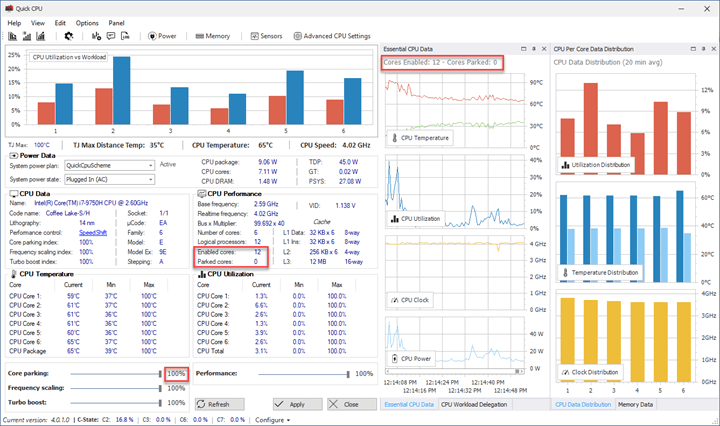Switch to the Essential CPU Data tab
Viewport: 720px width, 426px height.
[x=409, y=404]
